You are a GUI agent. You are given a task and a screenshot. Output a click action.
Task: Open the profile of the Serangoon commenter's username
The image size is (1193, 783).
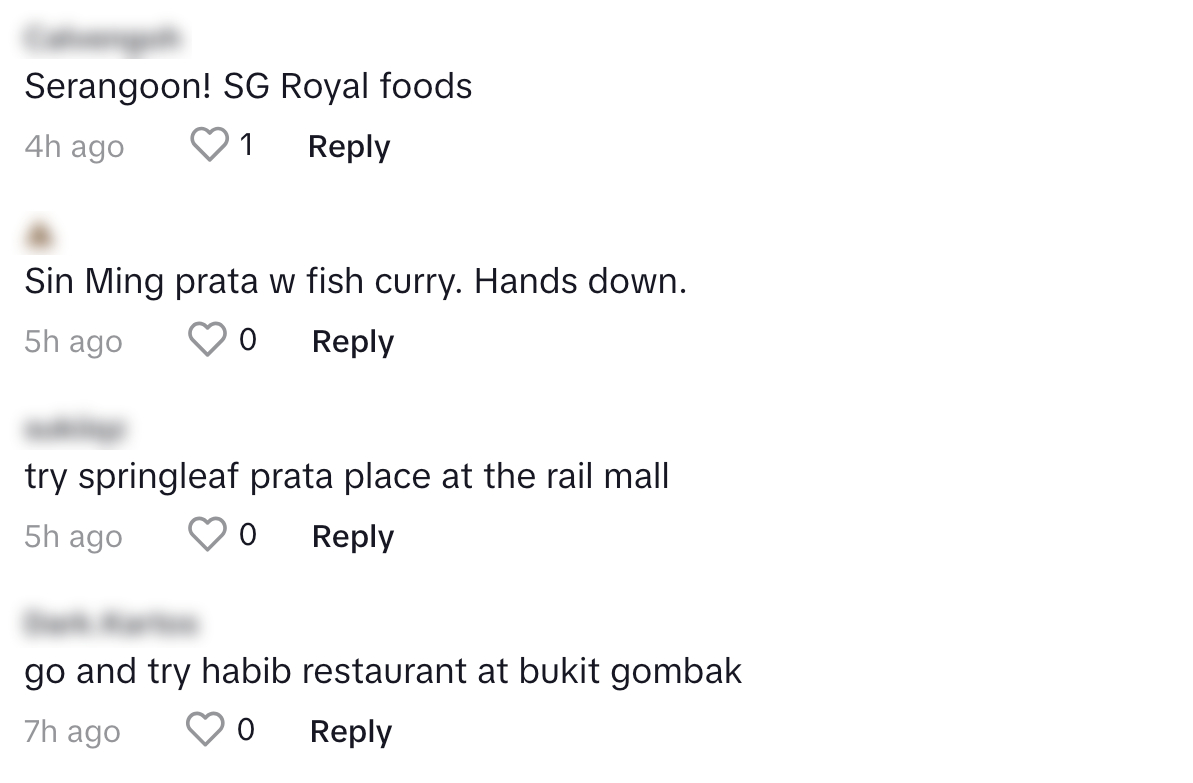(x=103, y=38)
